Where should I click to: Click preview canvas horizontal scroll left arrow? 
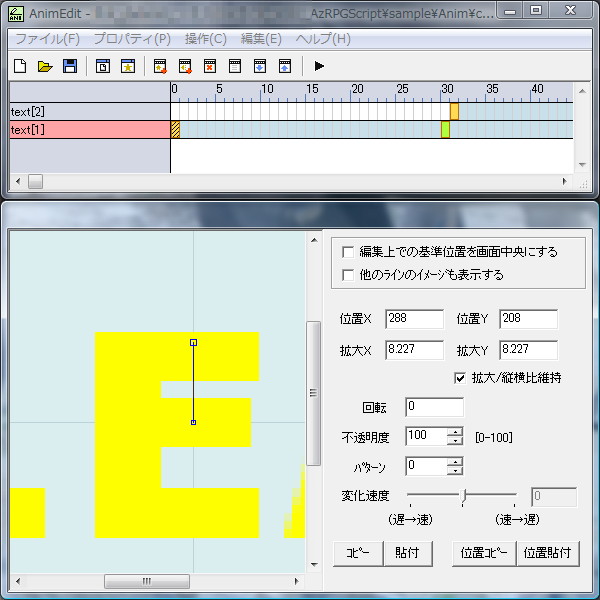tap(18, 581)
